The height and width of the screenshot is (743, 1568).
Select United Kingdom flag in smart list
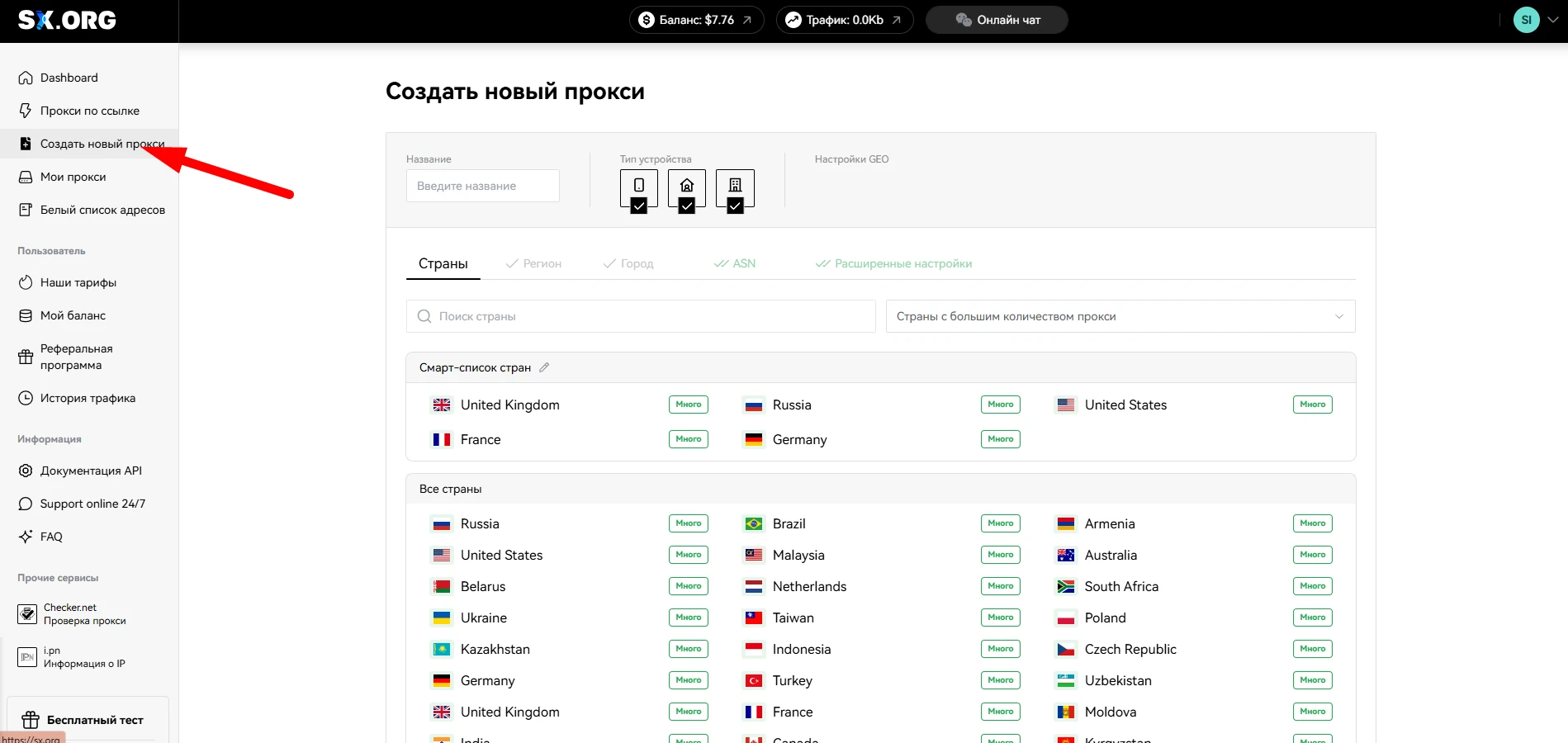(x=442, y=405)
